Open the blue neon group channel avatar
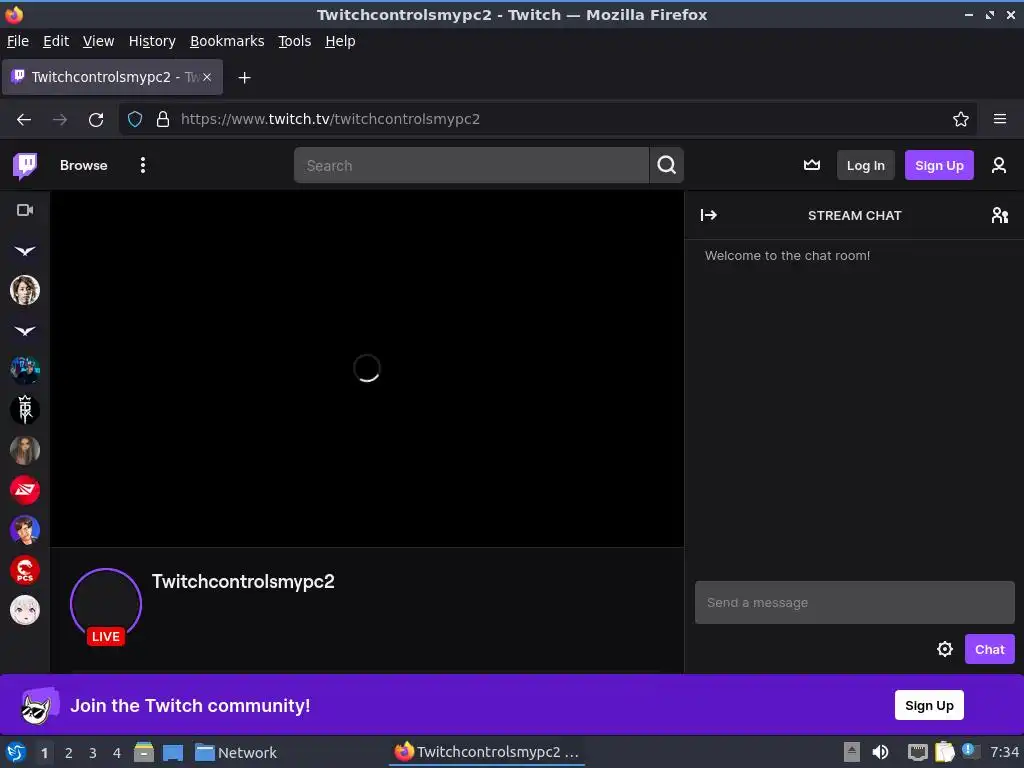 click(25, 370)
